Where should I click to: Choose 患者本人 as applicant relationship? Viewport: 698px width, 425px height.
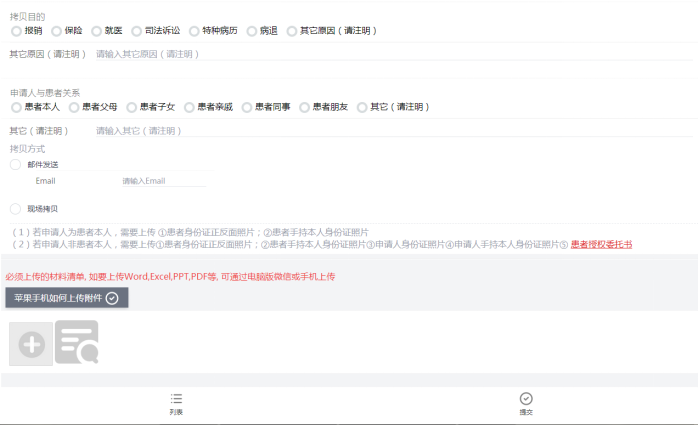(x=16, y=107)
